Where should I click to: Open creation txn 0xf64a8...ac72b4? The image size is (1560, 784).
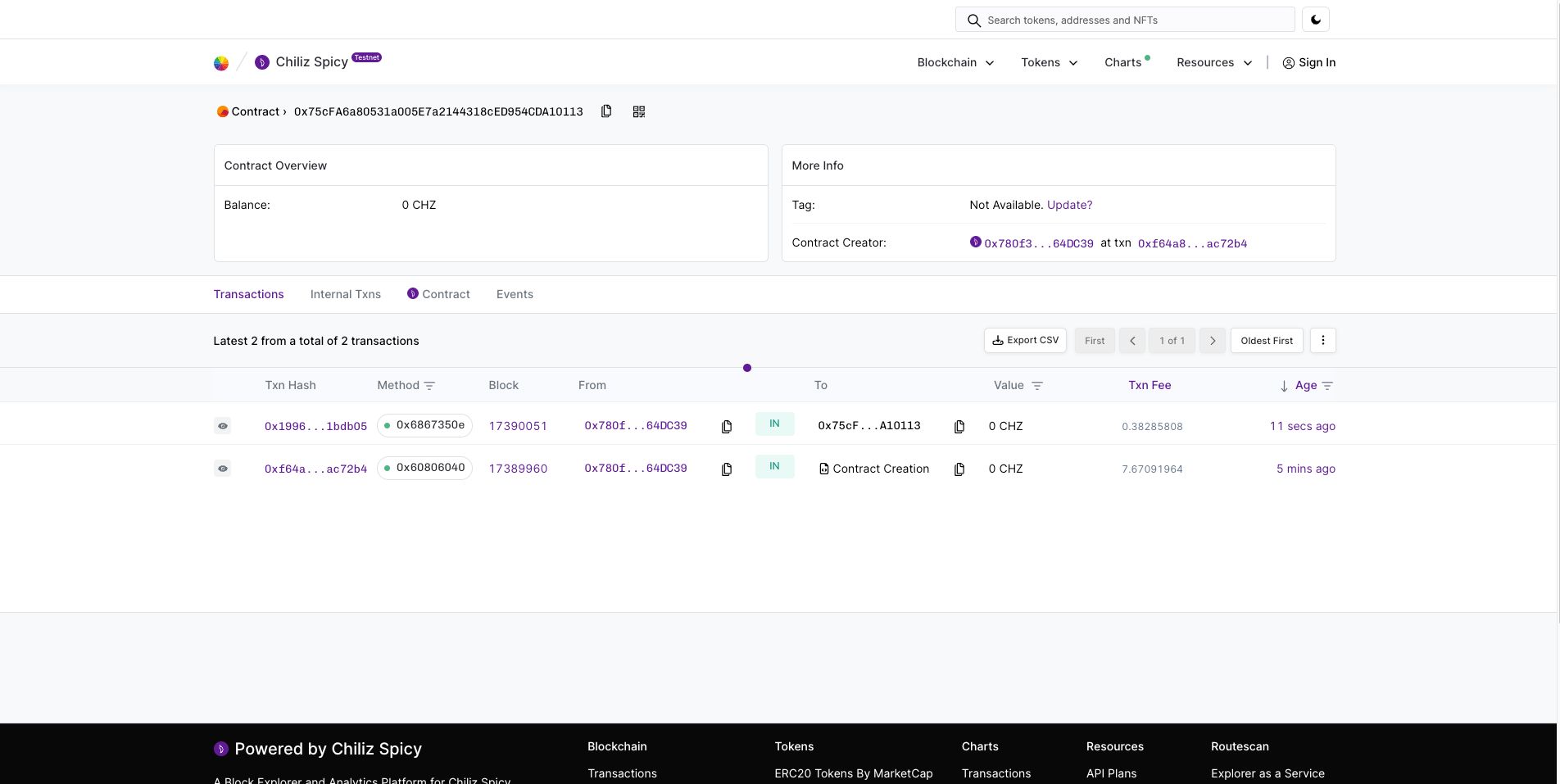pos(1192,243)
